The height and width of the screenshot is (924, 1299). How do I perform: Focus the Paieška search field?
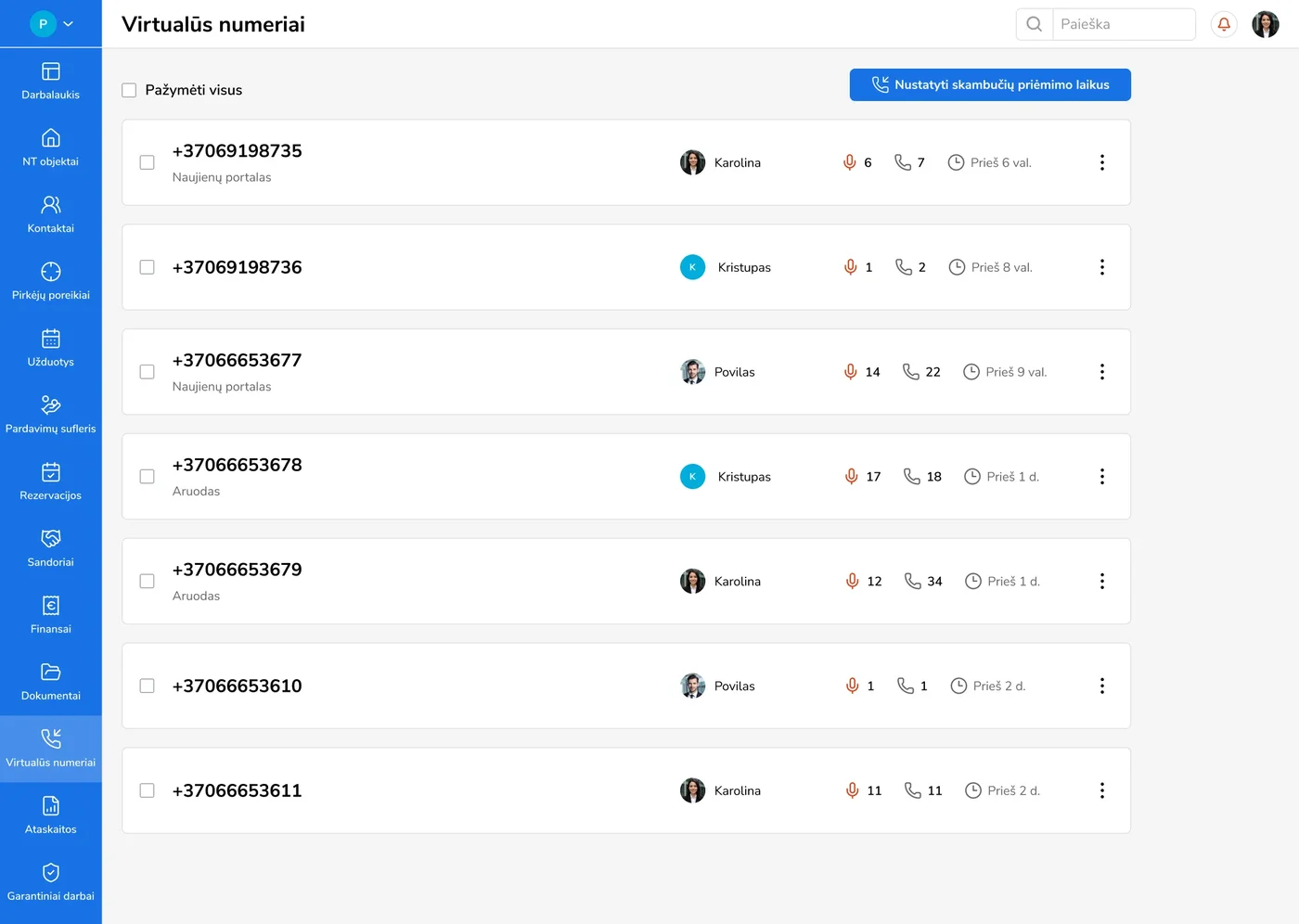tap(1122, 24)
